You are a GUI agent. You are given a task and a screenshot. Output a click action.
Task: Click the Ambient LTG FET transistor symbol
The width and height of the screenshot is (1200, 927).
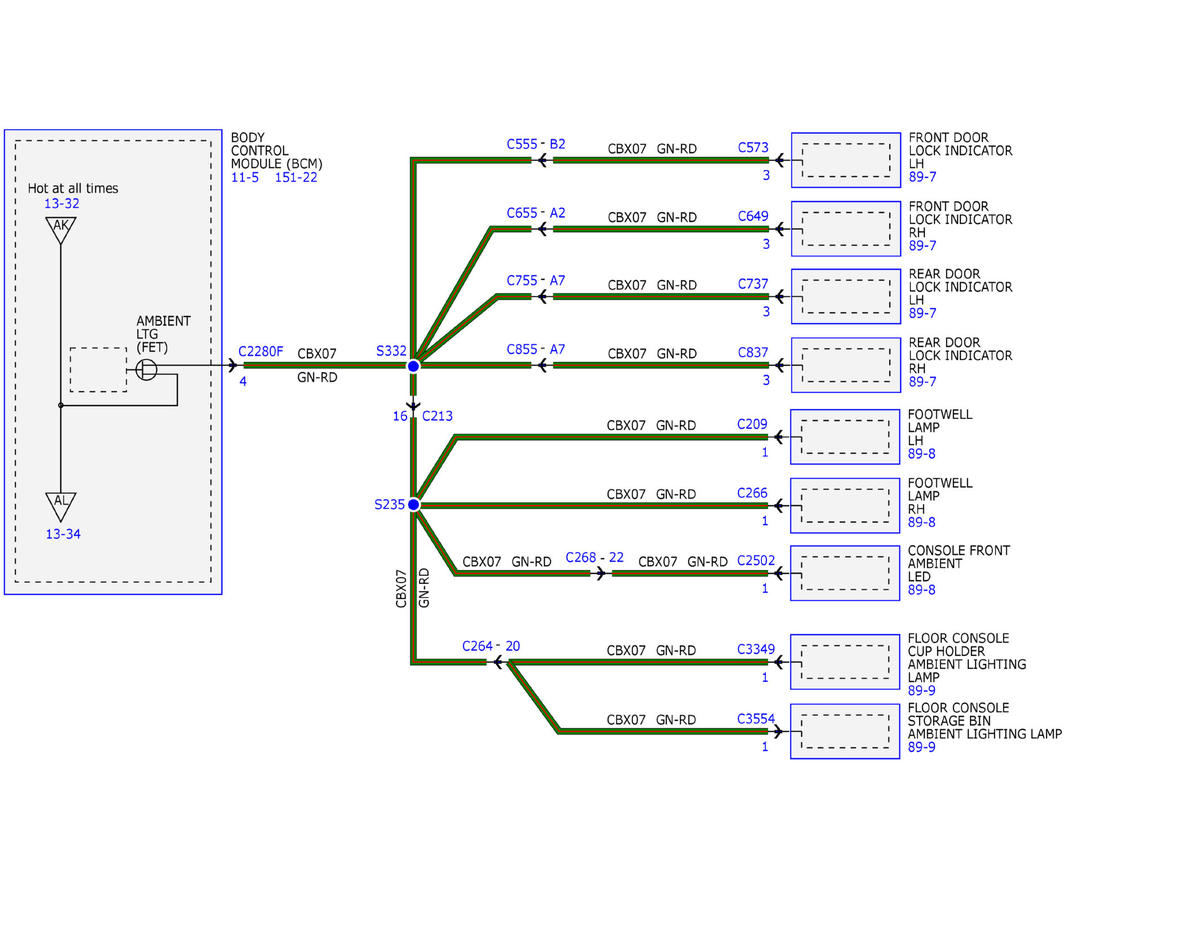pos(147,371)
